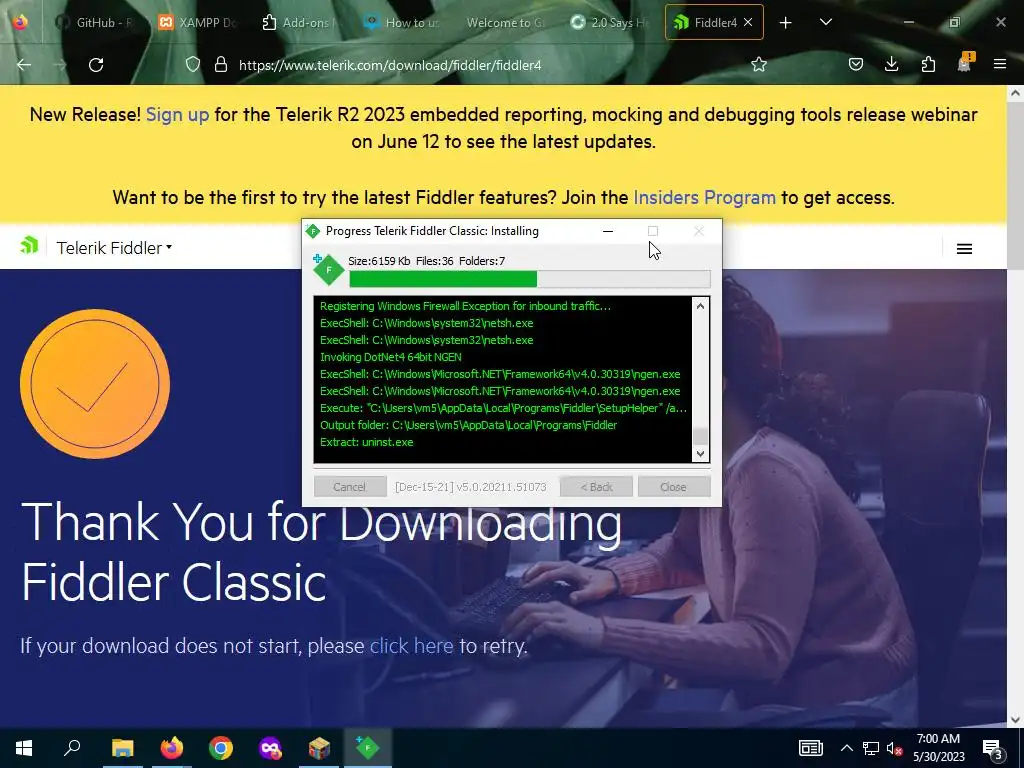This screenshot has width=1024, height=768.
Task: Click the page scrollbar down arrow
Action: (1015, 720)
